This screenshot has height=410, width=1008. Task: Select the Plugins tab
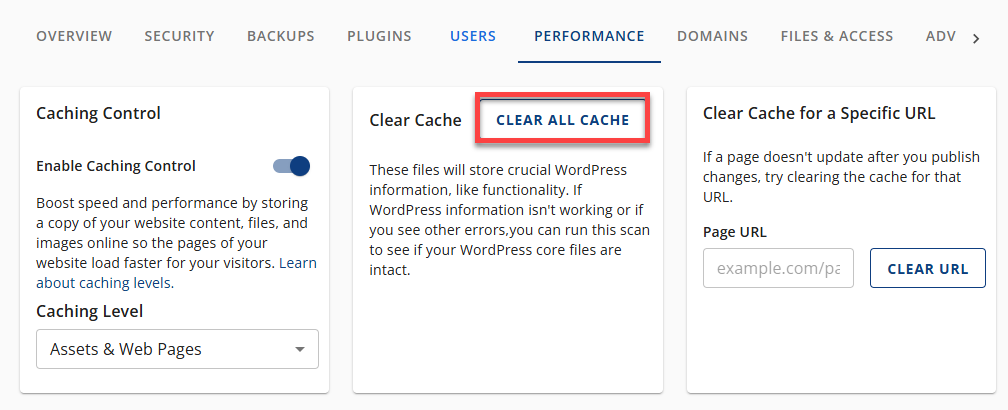[379, 36]
